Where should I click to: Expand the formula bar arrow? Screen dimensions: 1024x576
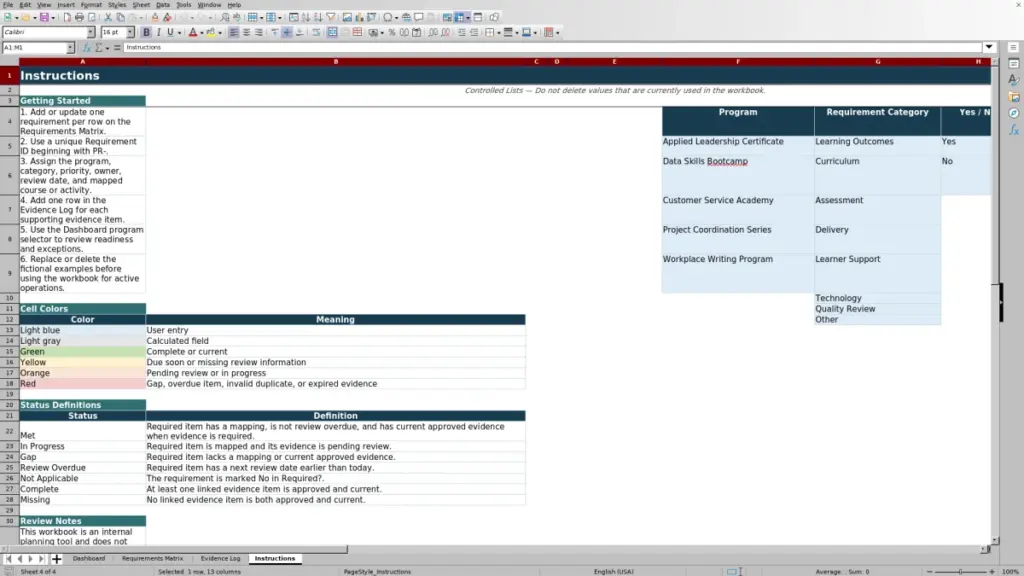tap(989, 47)
